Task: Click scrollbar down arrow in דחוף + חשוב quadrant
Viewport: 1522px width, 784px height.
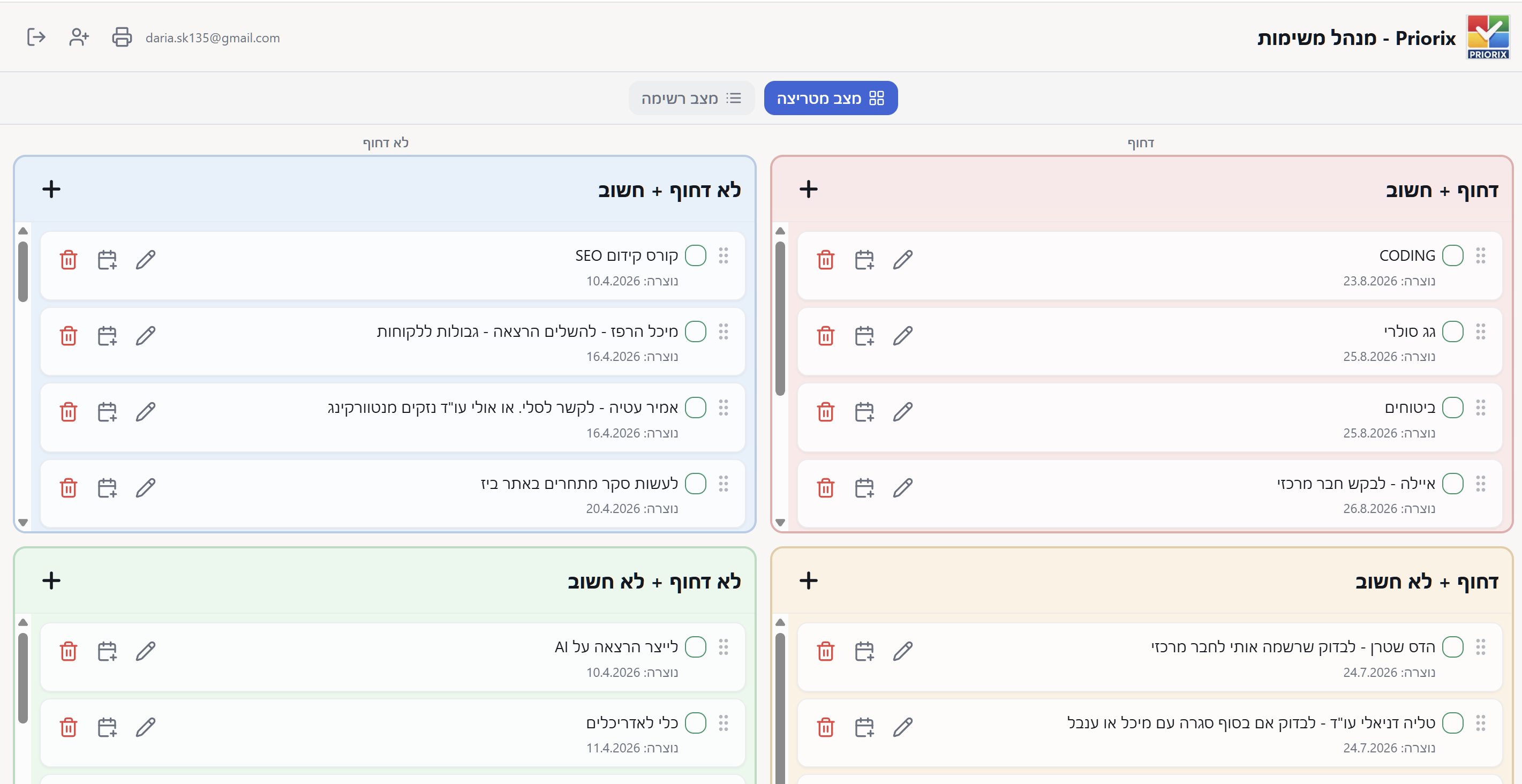Action: pyautogui.click(x=780, y=522)
